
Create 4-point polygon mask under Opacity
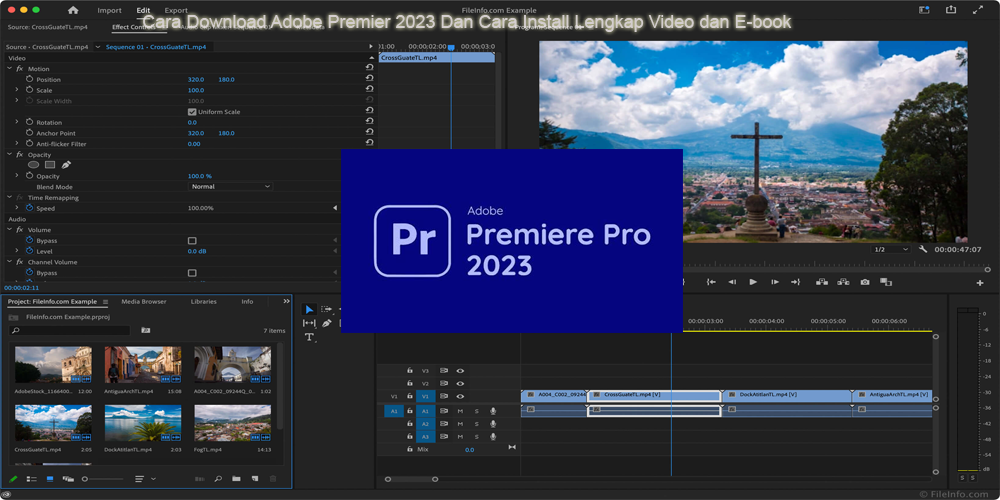pyautogui.click(x=50, y=165)
